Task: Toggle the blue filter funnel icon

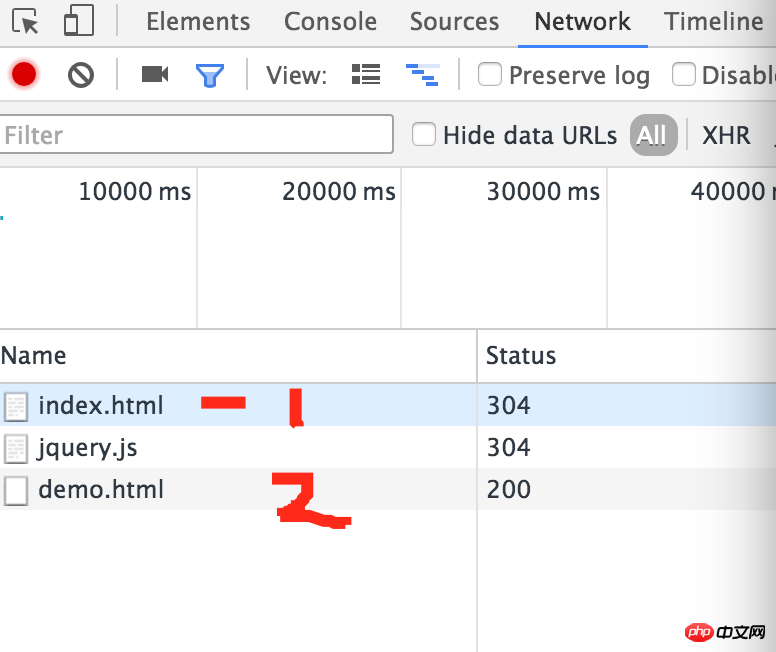Action: coord(210,74)
